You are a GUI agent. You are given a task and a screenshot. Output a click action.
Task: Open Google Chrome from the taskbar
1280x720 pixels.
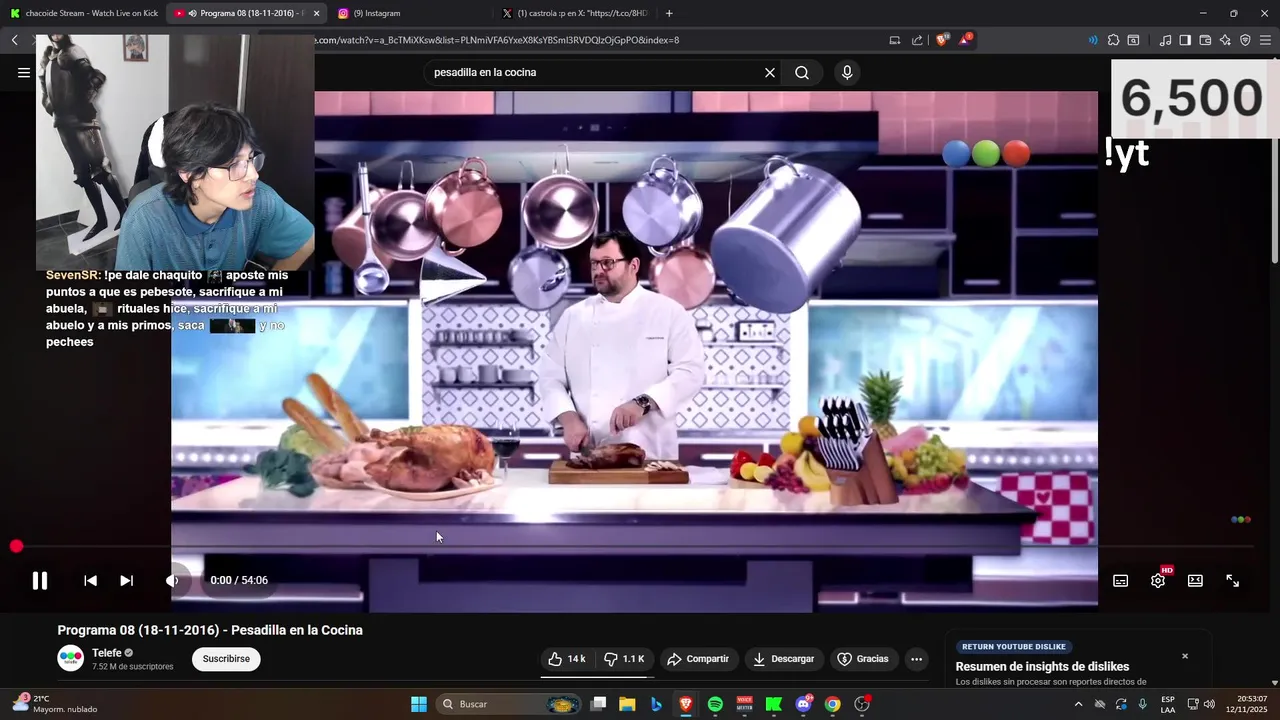[832, 704]
